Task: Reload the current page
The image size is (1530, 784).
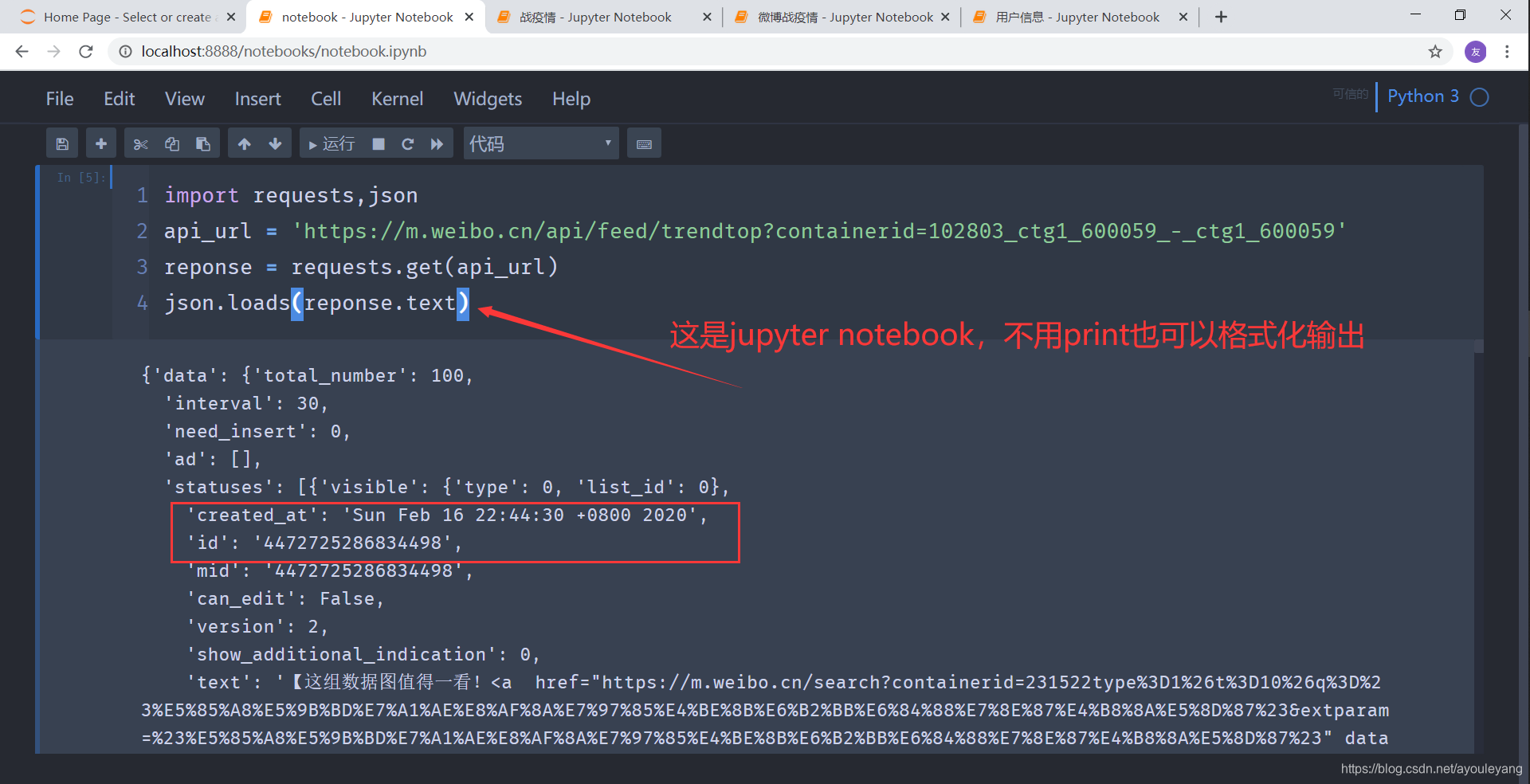Action: (x=86, y=52)
